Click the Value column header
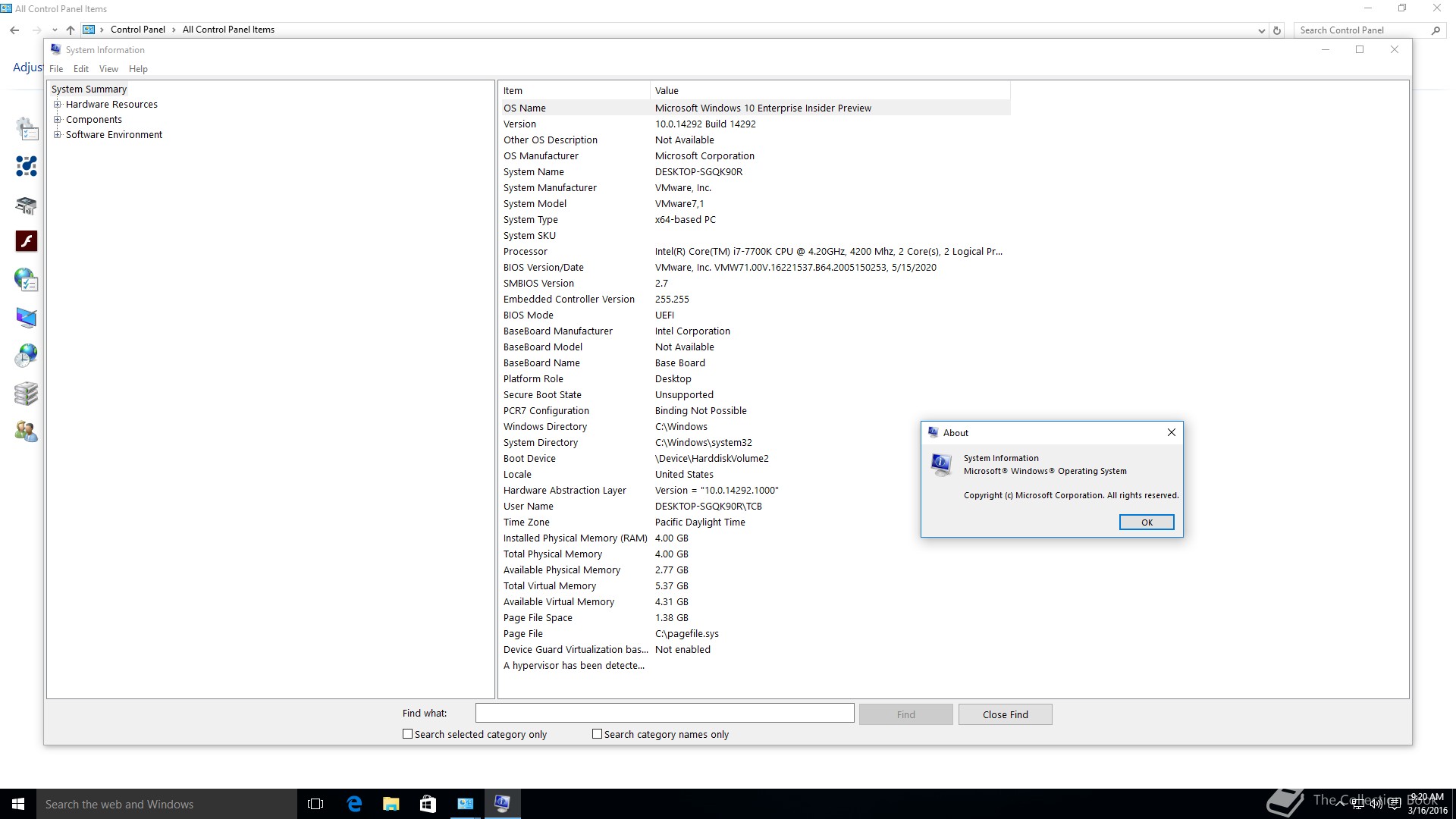Image resolution: width=1456 pixels, height=819 pixels. [830, 90]
